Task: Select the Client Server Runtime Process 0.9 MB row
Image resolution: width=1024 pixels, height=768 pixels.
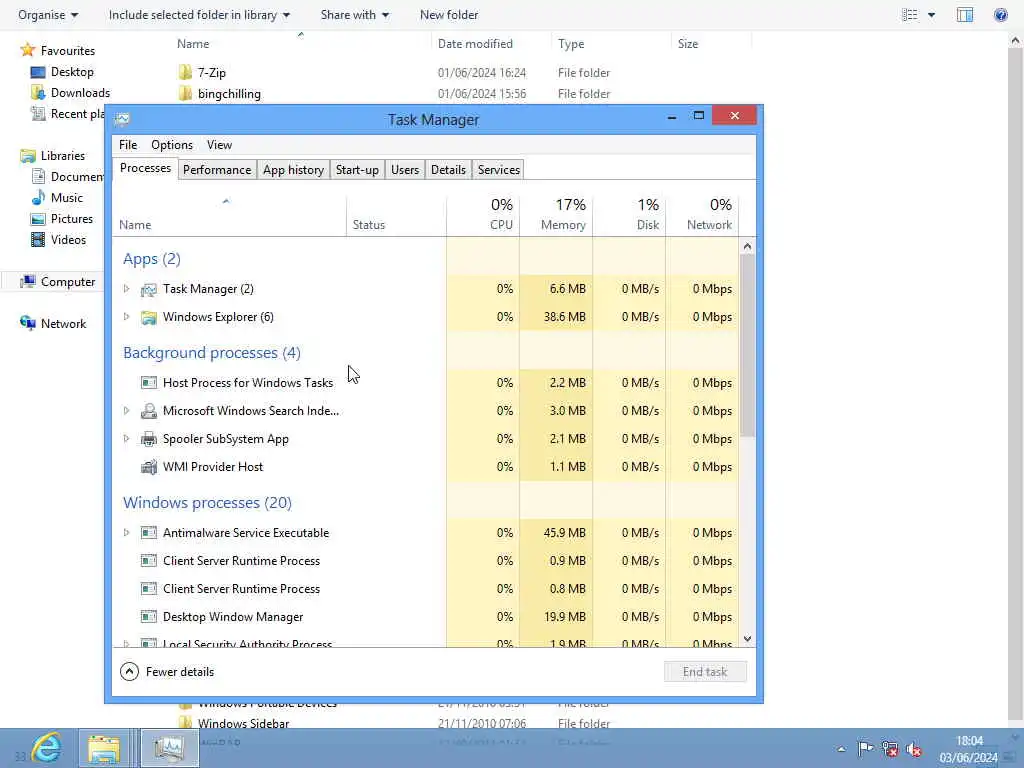Action: [425, 561]
